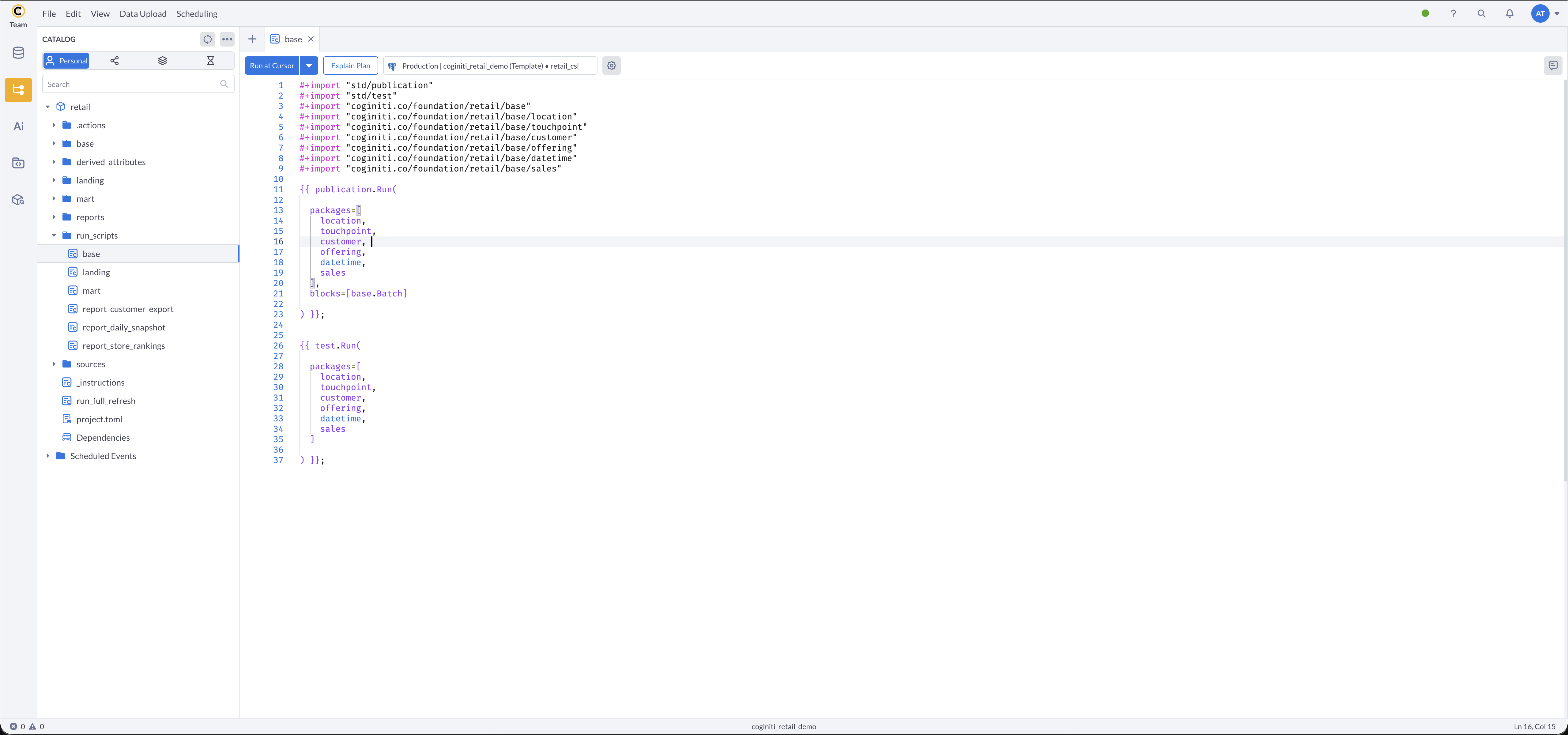Refresh the catalog with the sync icon

click(208, 39)
